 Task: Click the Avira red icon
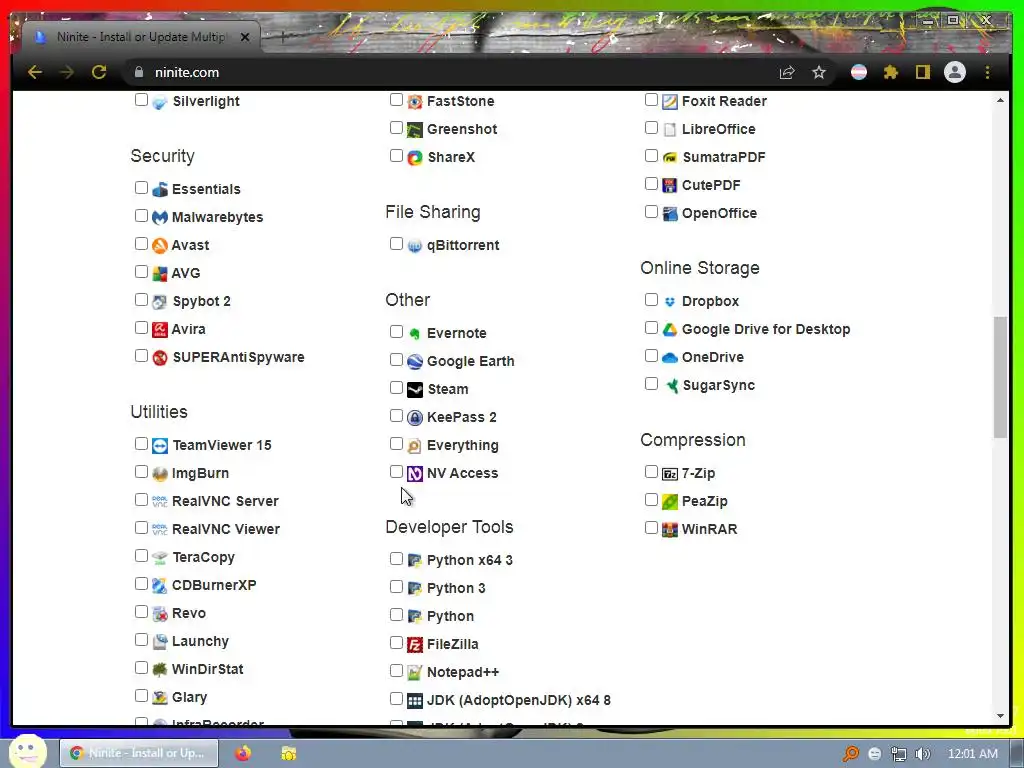click(160, 329)
